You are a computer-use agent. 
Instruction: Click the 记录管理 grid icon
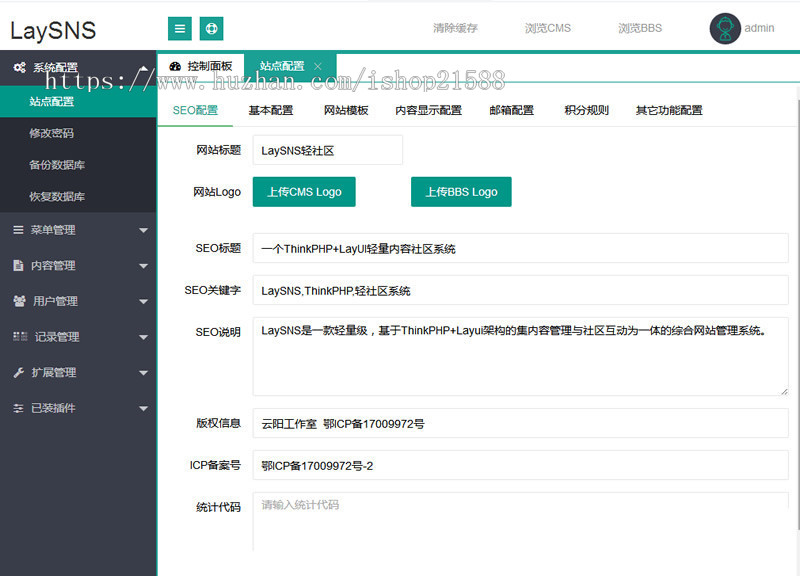pyautogui.click(x=17, y=337)
